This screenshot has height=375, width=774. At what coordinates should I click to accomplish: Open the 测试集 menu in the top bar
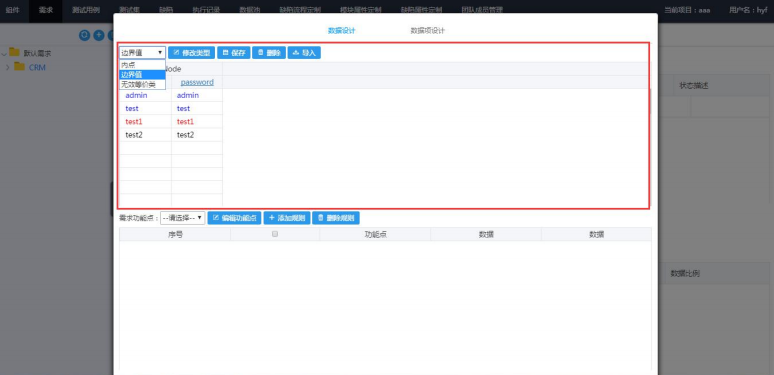tap(129, 10)
